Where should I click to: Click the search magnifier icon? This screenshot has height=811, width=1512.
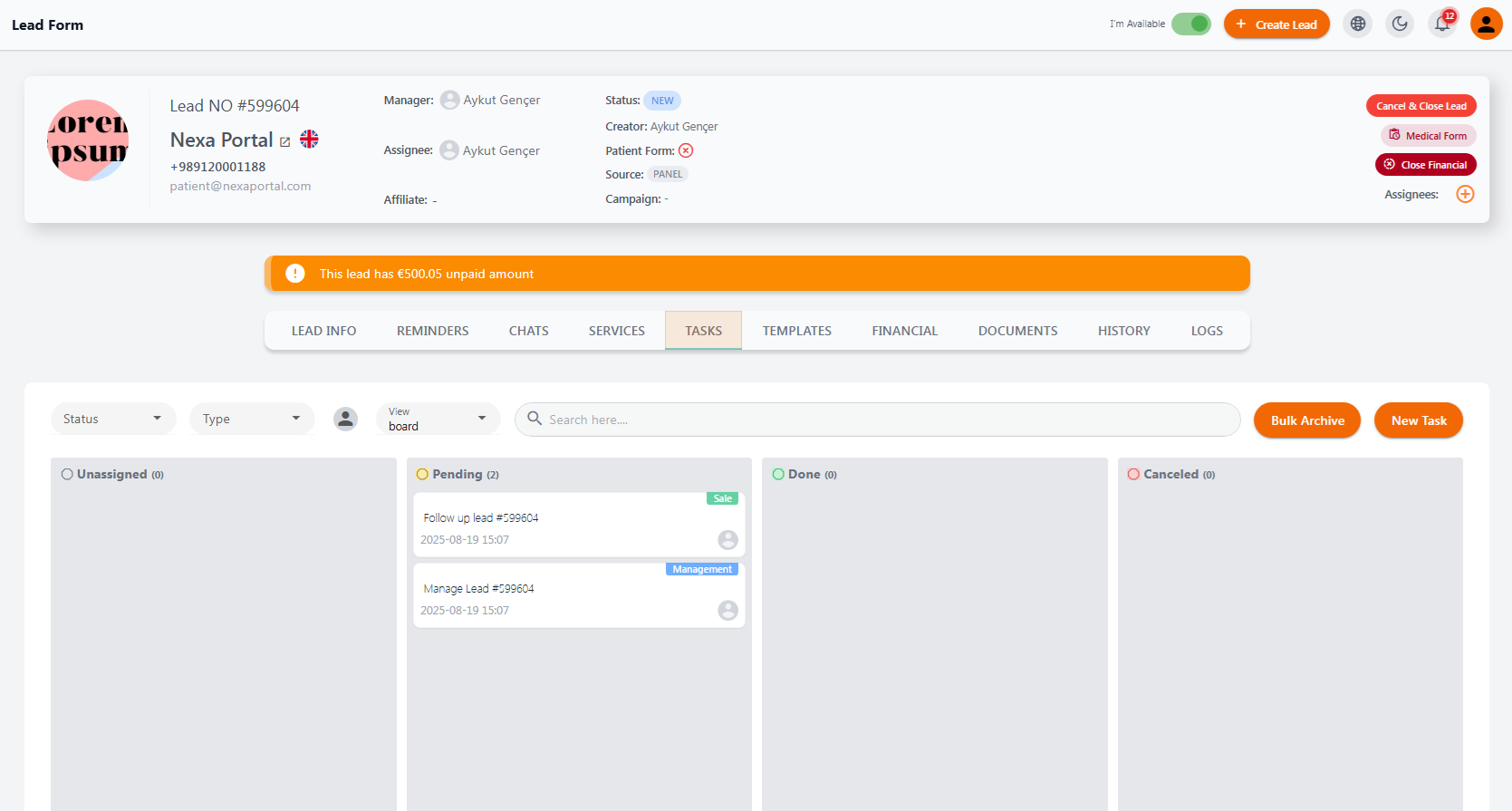tap(534, 419)
